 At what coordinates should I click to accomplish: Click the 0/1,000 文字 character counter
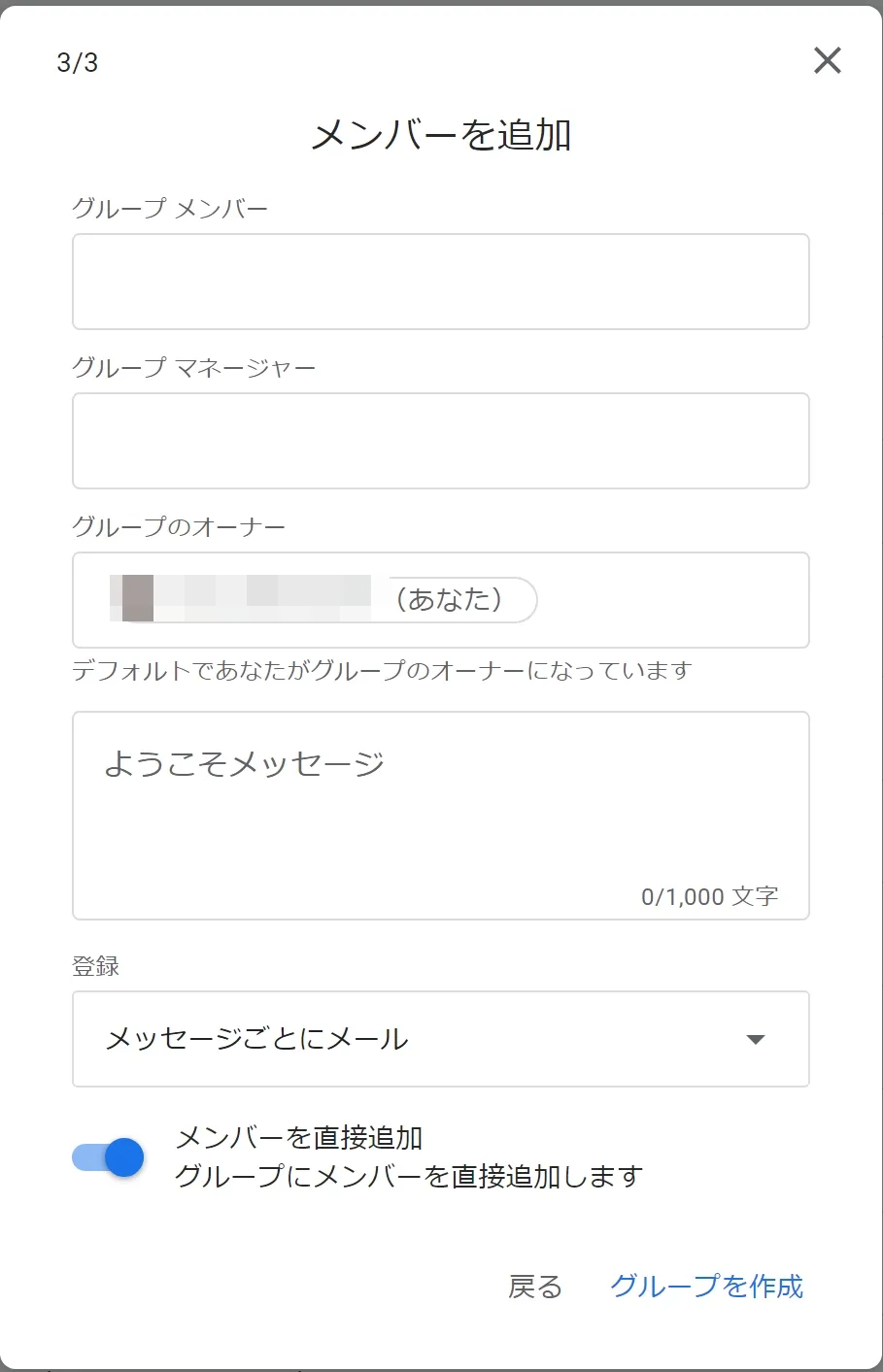[x=709, y=896]
